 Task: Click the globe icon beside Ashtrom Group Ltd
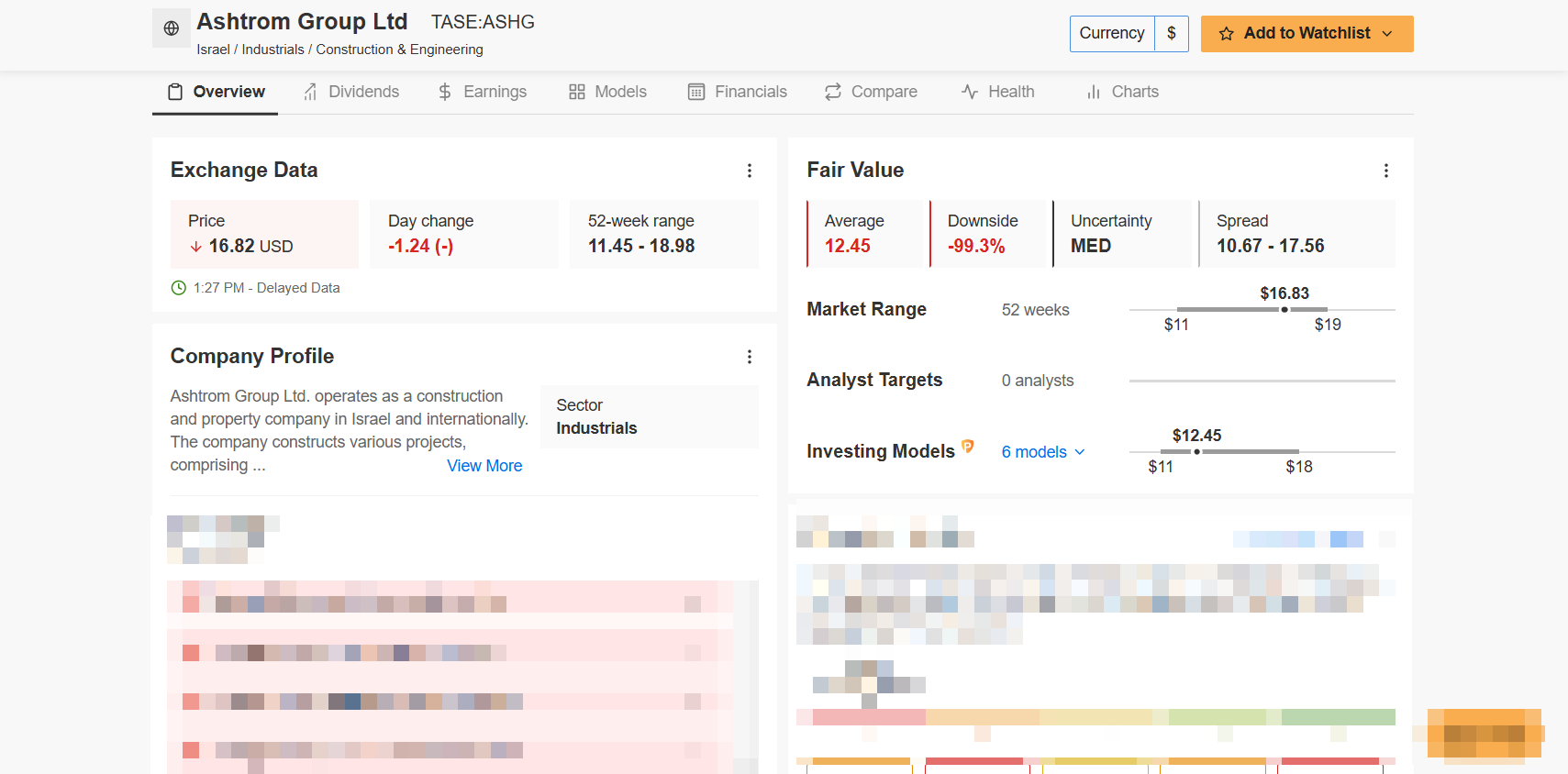click(x=172, y=28)
